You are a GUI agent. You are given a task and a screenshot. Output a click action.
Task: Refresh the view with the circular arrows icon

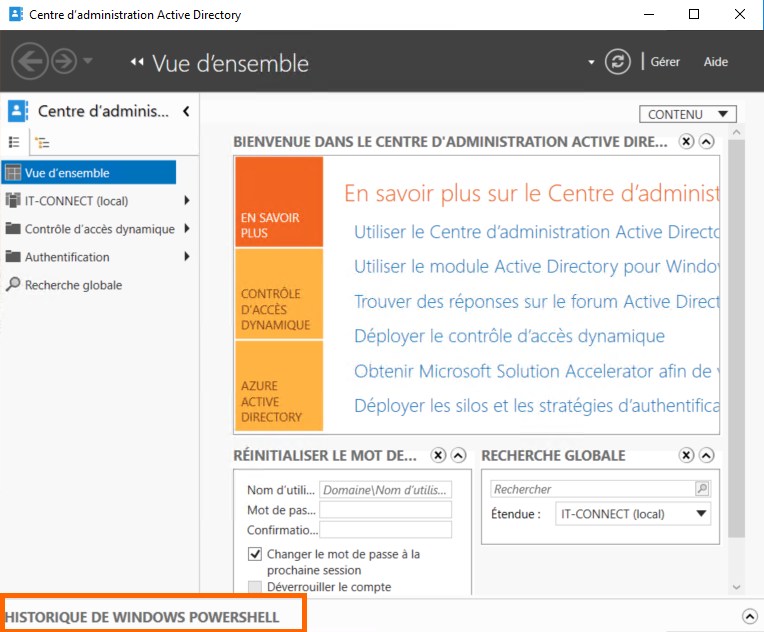click(617, 62)
